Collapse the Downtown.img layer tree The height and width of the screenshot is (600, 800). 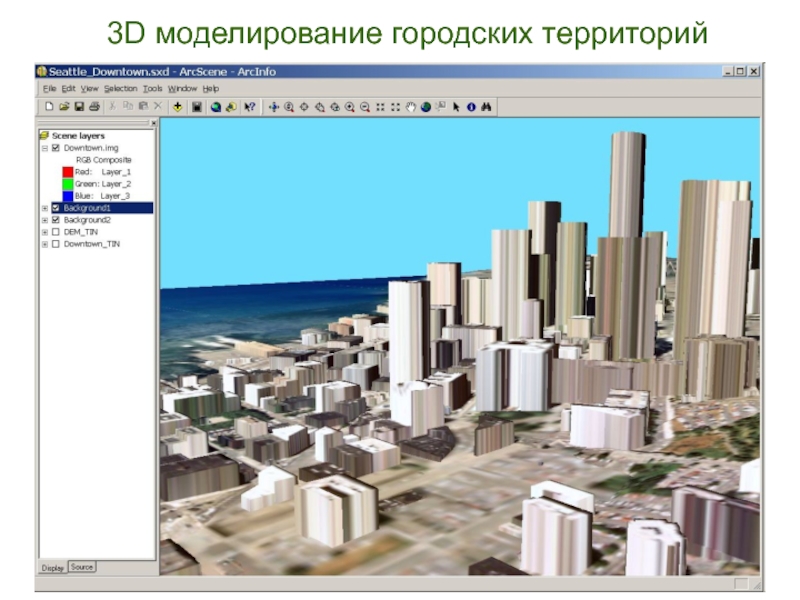tap(45, 148)
